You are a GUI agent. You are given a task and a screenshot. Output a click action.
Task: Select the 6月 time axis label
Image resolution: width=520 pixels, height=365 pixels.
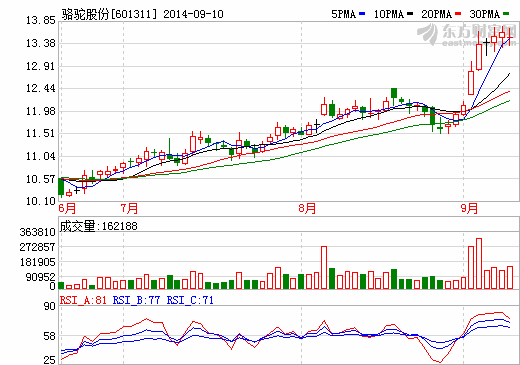coord(67,208)
